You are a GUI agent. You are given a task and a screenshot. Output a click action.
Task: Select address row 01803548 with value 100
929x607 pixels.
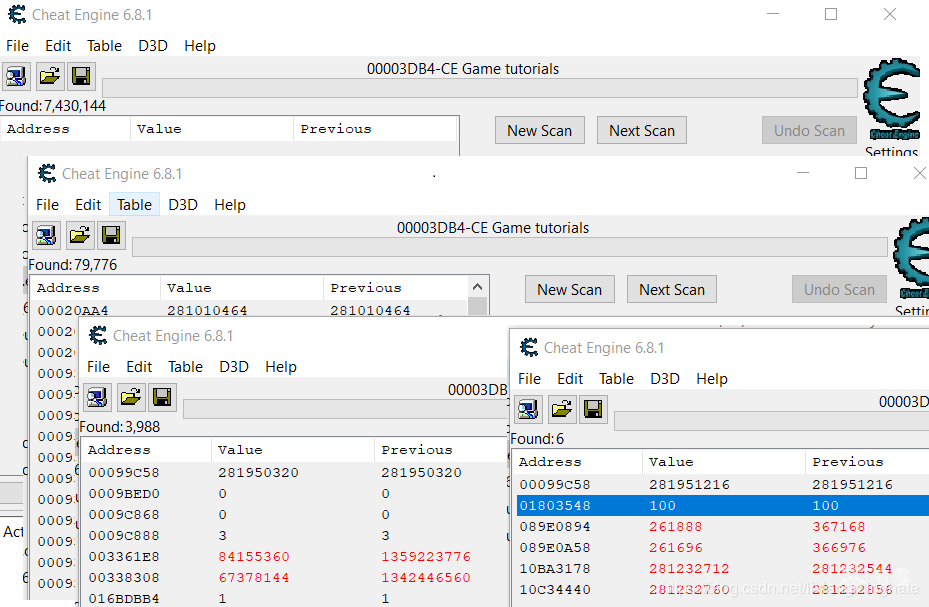click(723, 506)
